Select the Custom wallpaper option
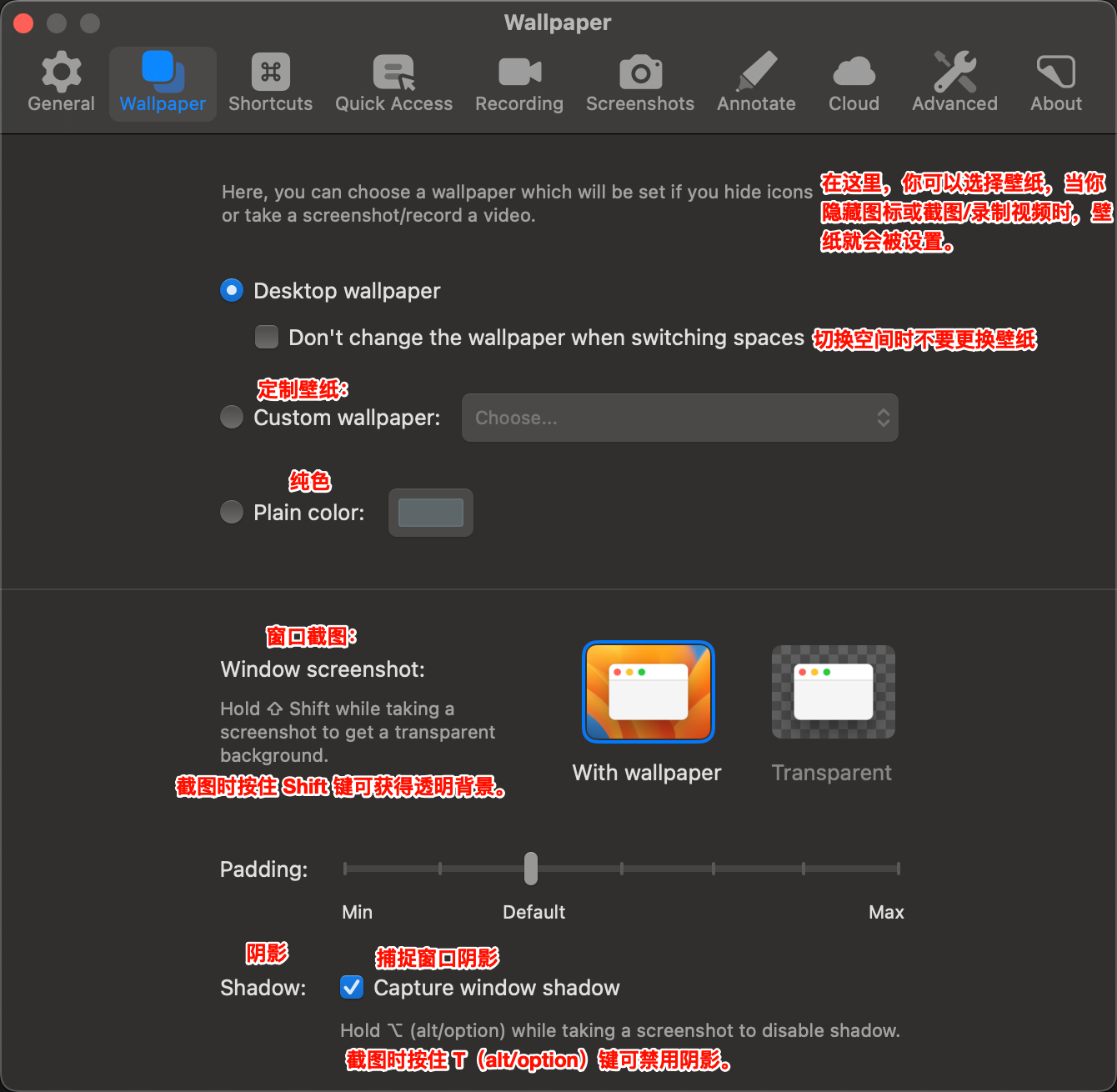1117x1092 pixels. pos(231,417)
